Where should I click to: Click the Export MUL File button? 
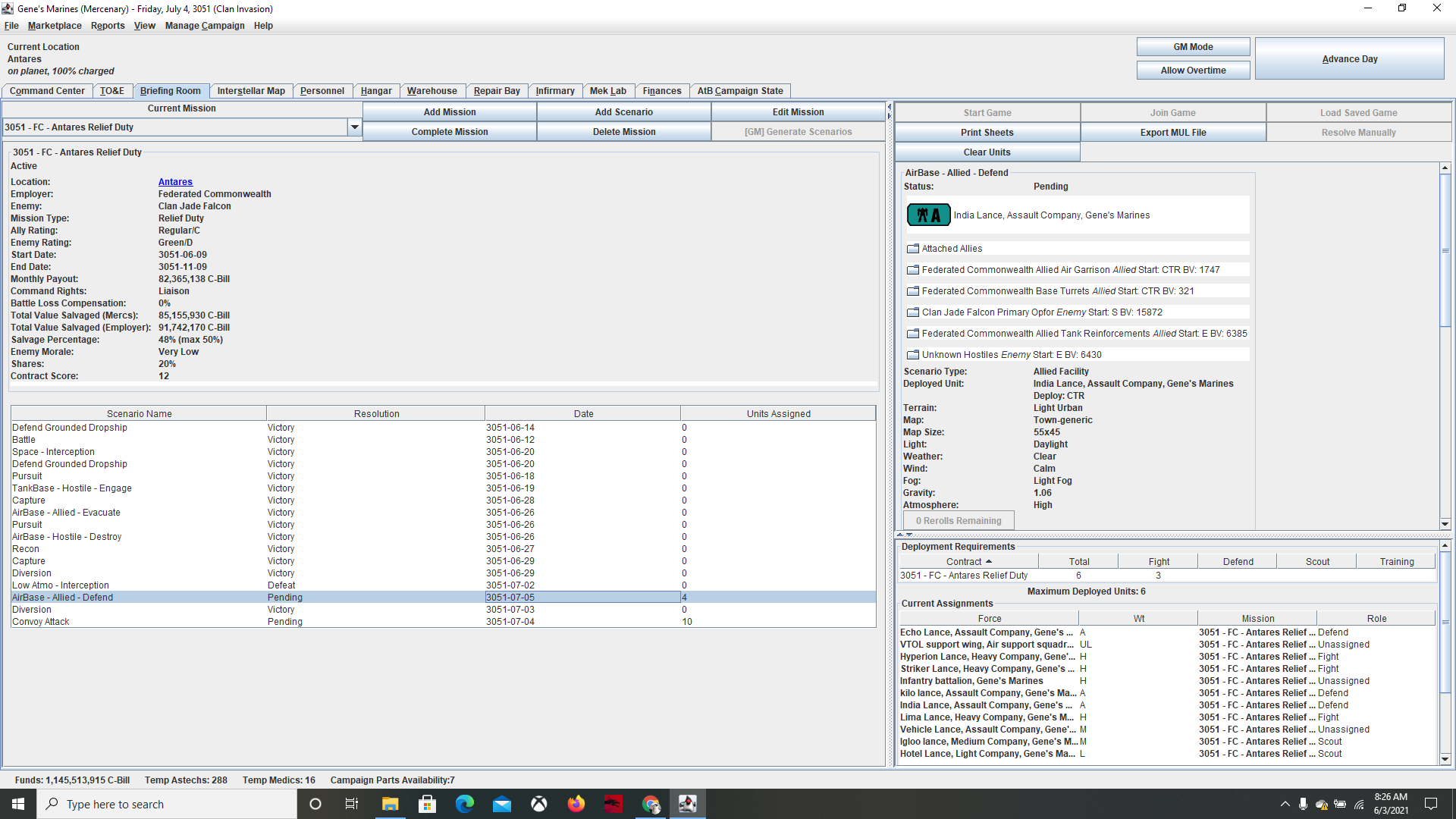click(1172, 133)
